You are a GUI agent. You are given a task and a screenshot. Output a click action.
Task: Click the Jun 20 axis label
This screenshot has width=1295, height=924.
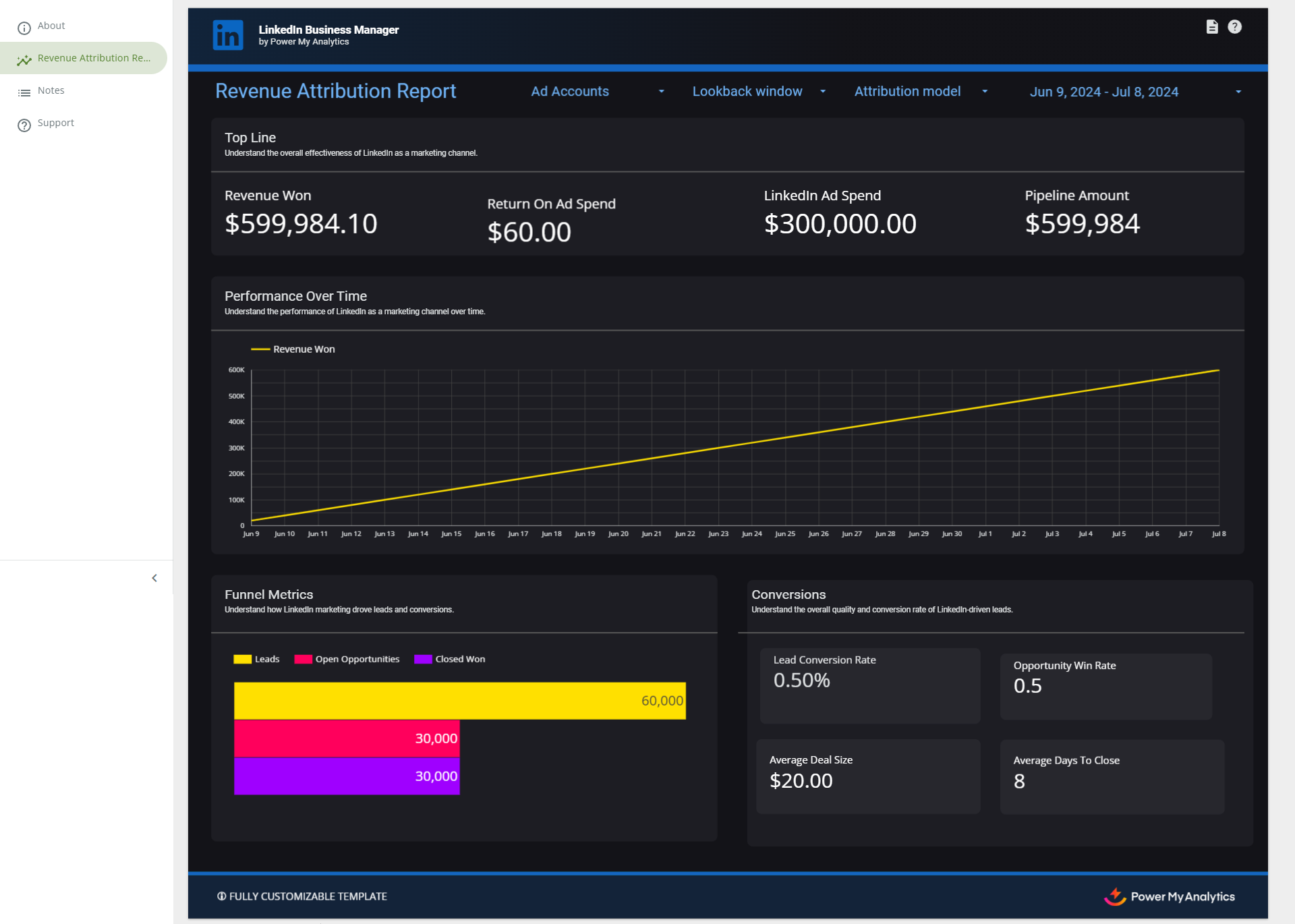[x=618, y=534]
